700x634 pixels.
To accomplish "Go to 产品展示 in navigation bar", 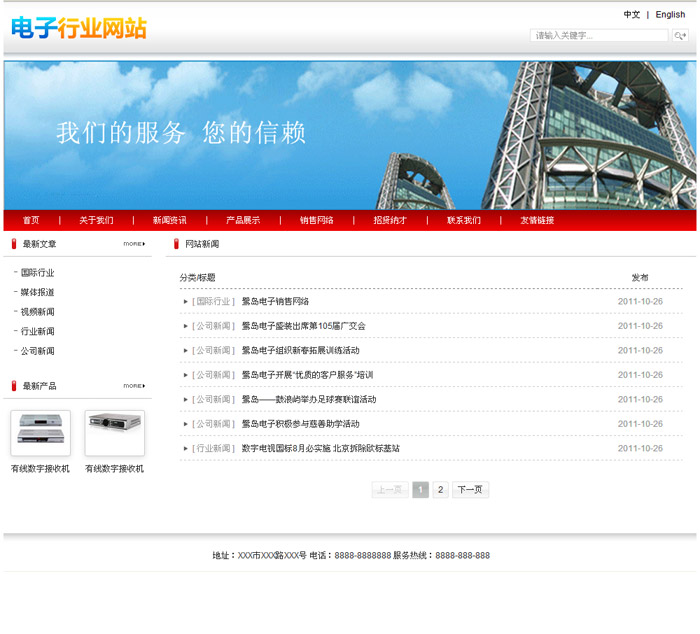I will click(243, 220).
